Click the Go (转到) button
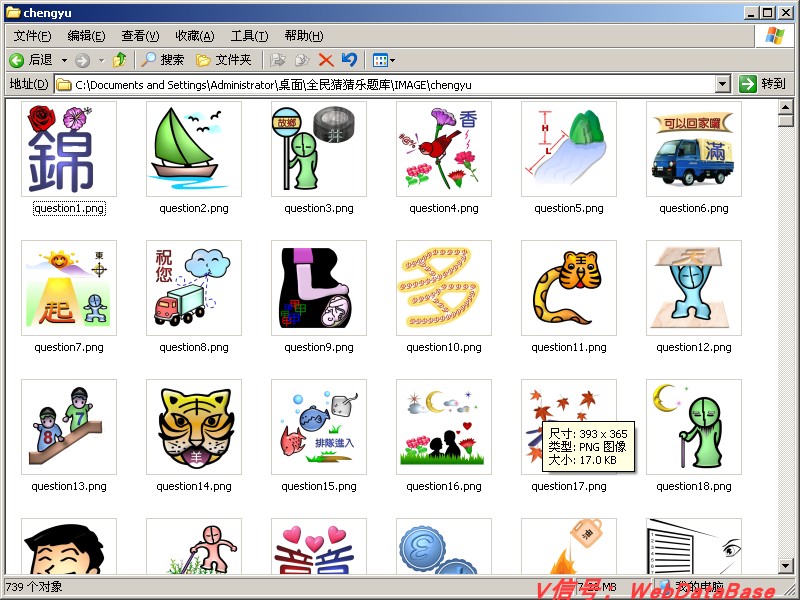The image size is (800, 600). [763, 84]
